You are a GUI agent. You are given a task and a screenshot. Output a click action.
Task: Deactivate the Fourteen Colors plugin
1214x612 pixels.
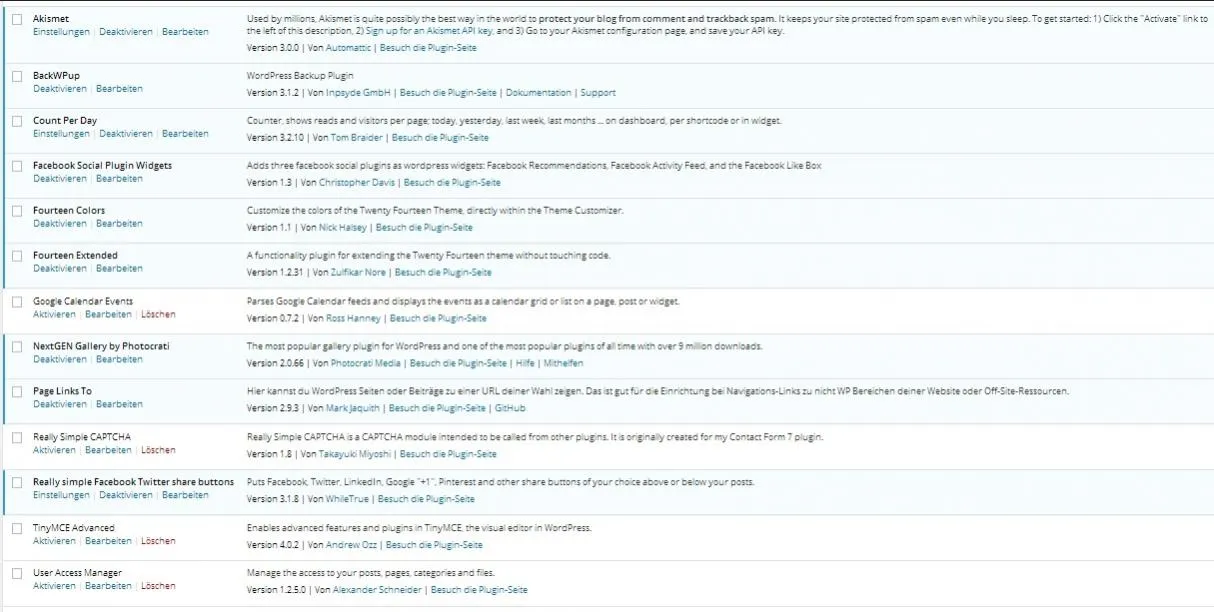(x=60, y=224)
